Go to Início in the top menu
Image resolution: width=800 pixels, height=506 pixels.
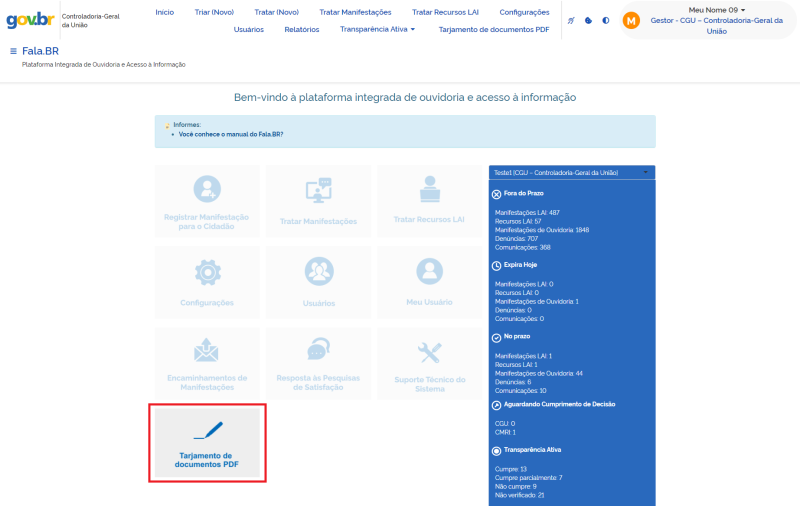164,12
